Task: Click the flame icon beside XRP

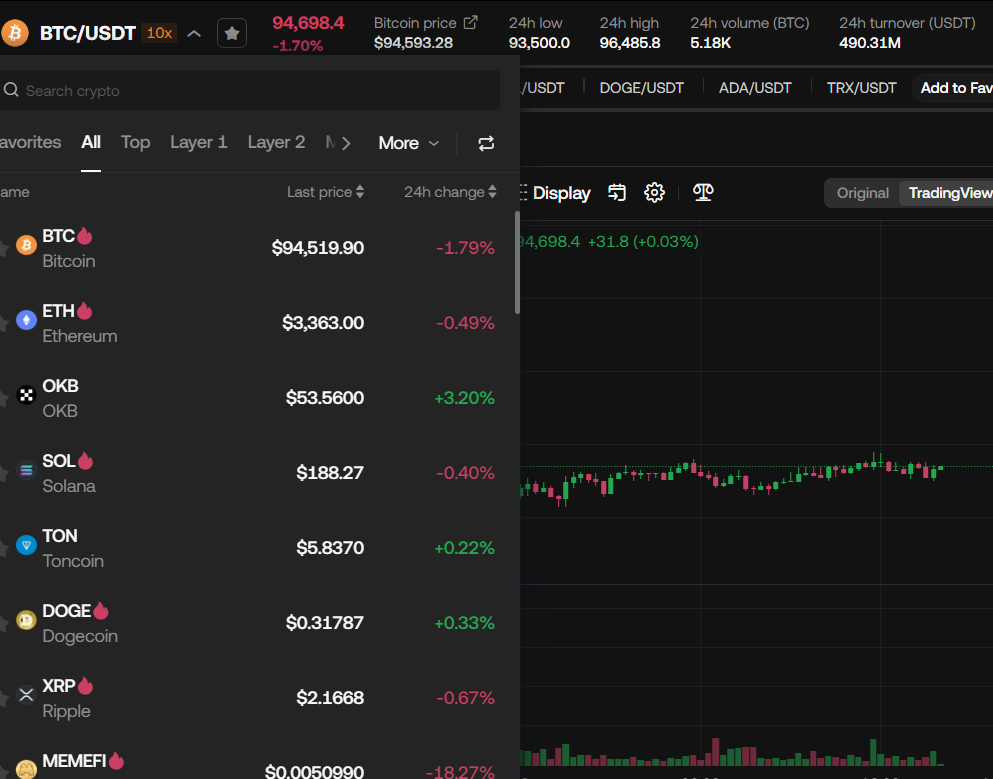Action: [85, 685]
